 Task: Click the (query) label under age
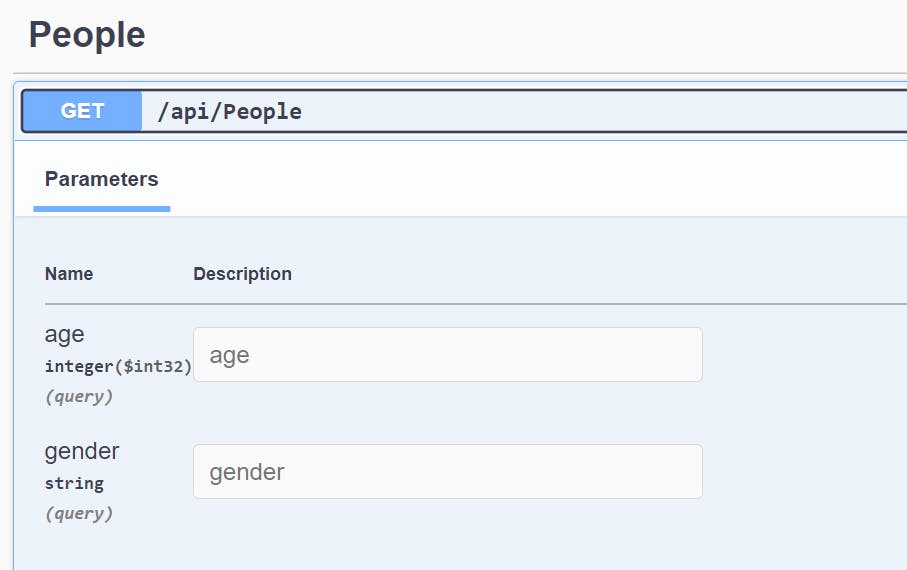tap(79, 396)
